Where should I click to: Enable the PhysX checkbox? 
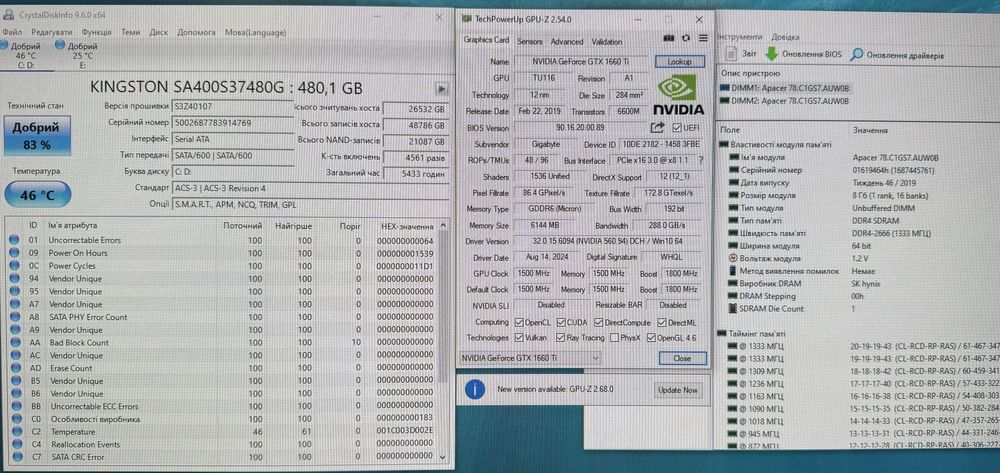[614, 338]
